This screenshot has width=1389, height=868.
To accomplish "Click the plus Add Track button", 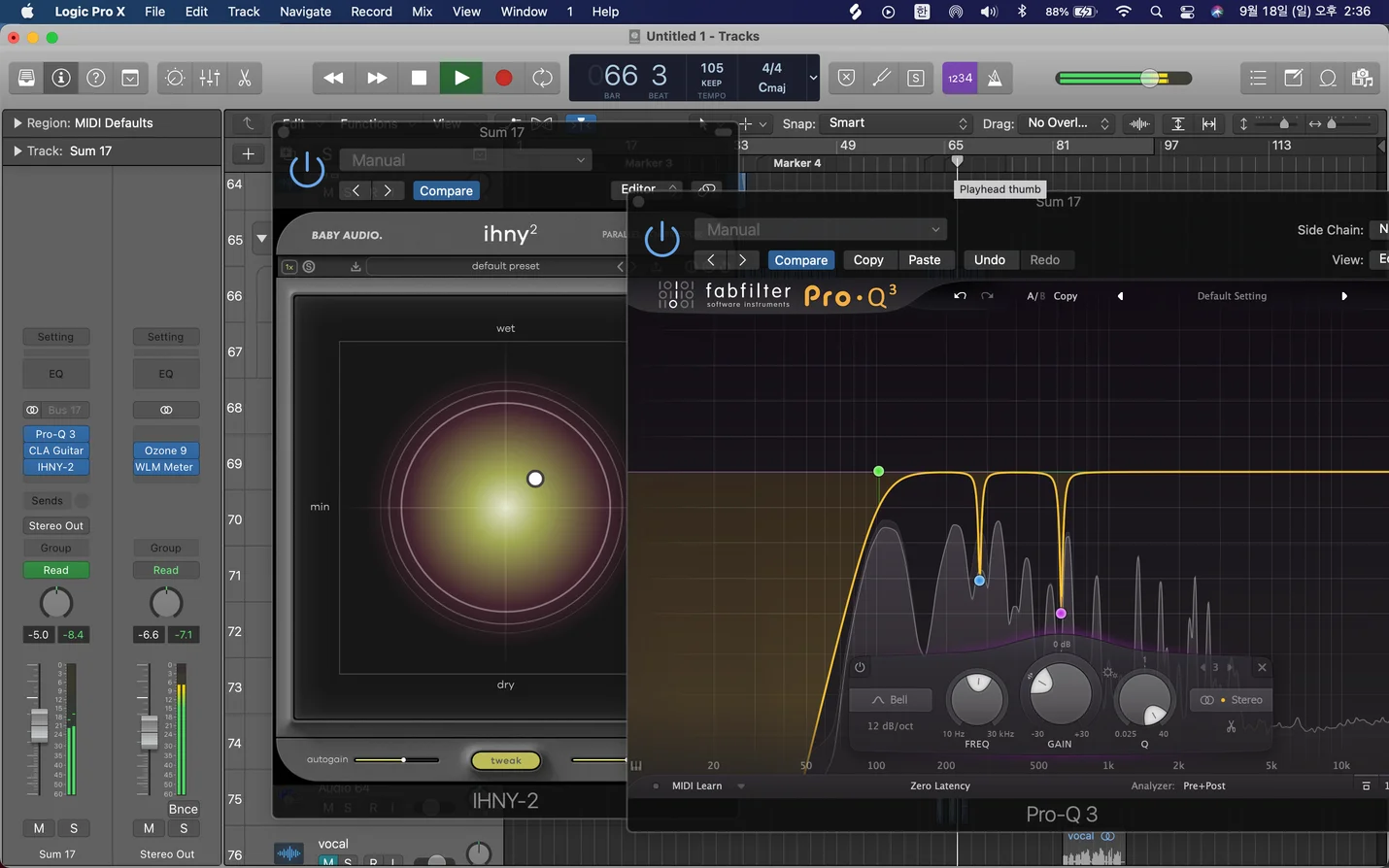I will (x=249, y=153).
